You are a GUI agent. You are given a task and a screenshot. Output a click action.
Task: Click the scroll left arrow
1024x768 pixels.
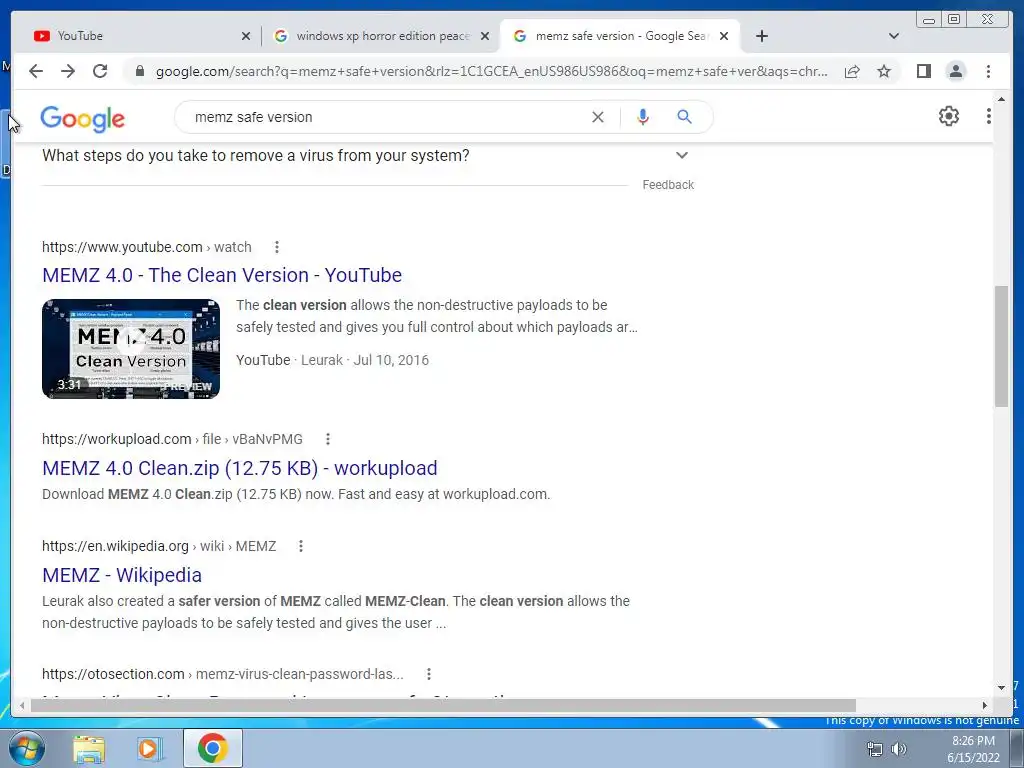pyautogui.click(x=22, y=705)
